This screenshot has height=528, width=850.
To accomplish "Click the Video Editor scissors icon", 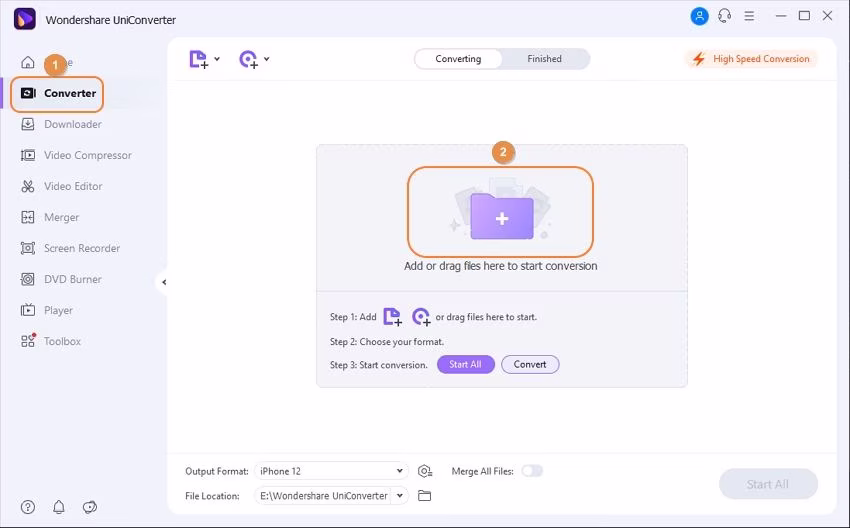I will click(x=28, y=186).
